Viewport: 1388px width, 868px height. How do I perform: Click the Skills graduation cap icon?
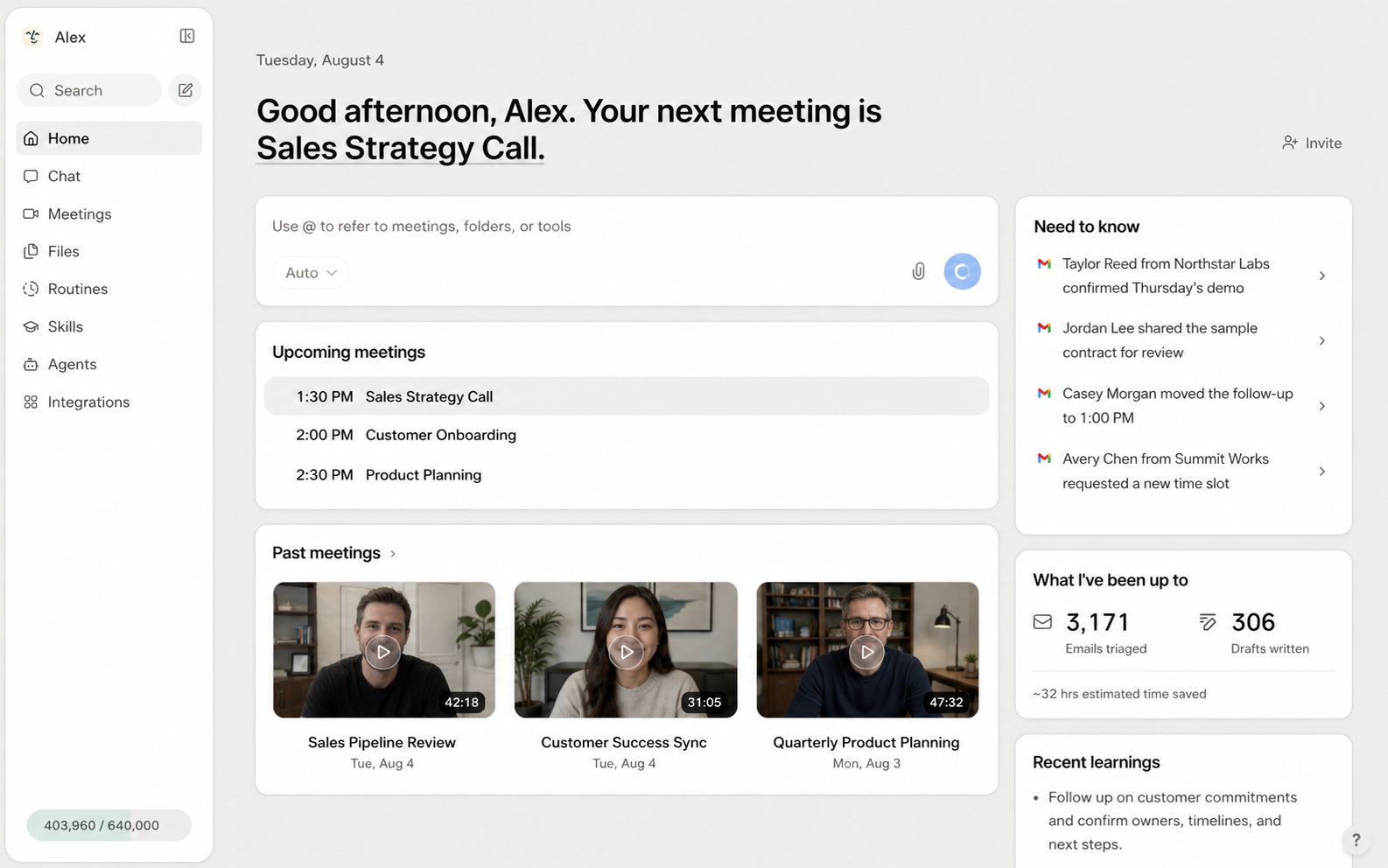point(31,326)
